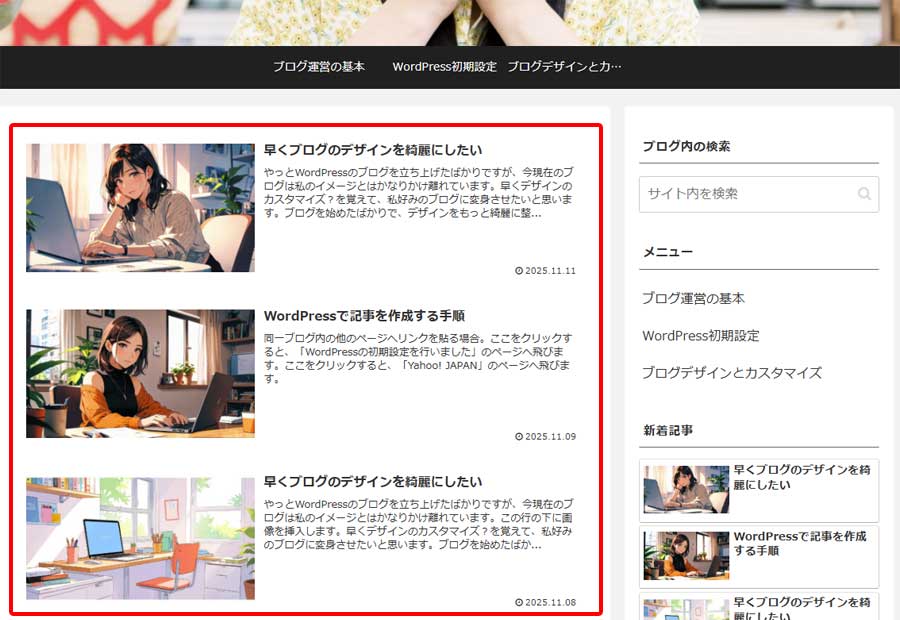Click the header banner image at the top

click(450, 18)
